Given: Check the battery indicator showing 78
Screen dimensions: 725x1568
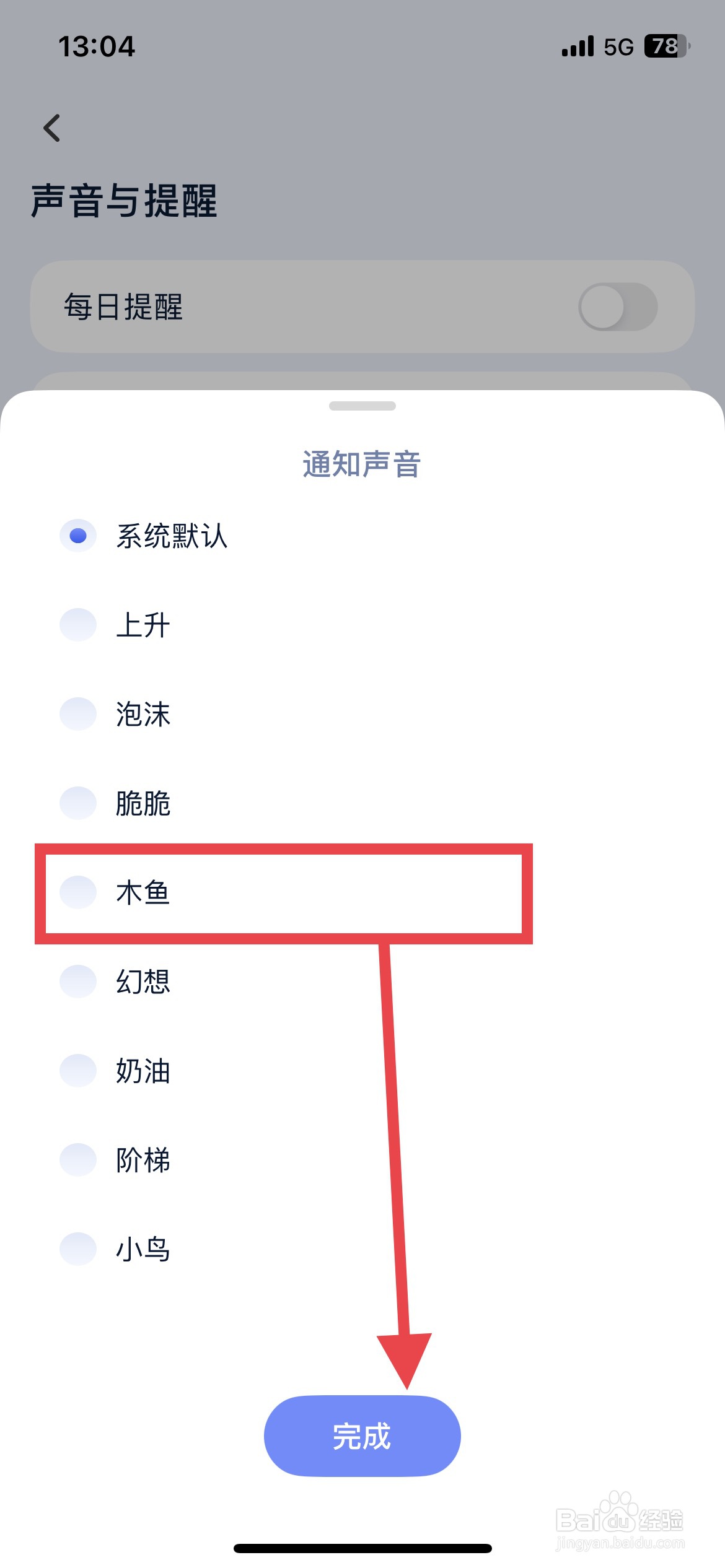Looking at the screenshot, I should (x=663, y=46).
